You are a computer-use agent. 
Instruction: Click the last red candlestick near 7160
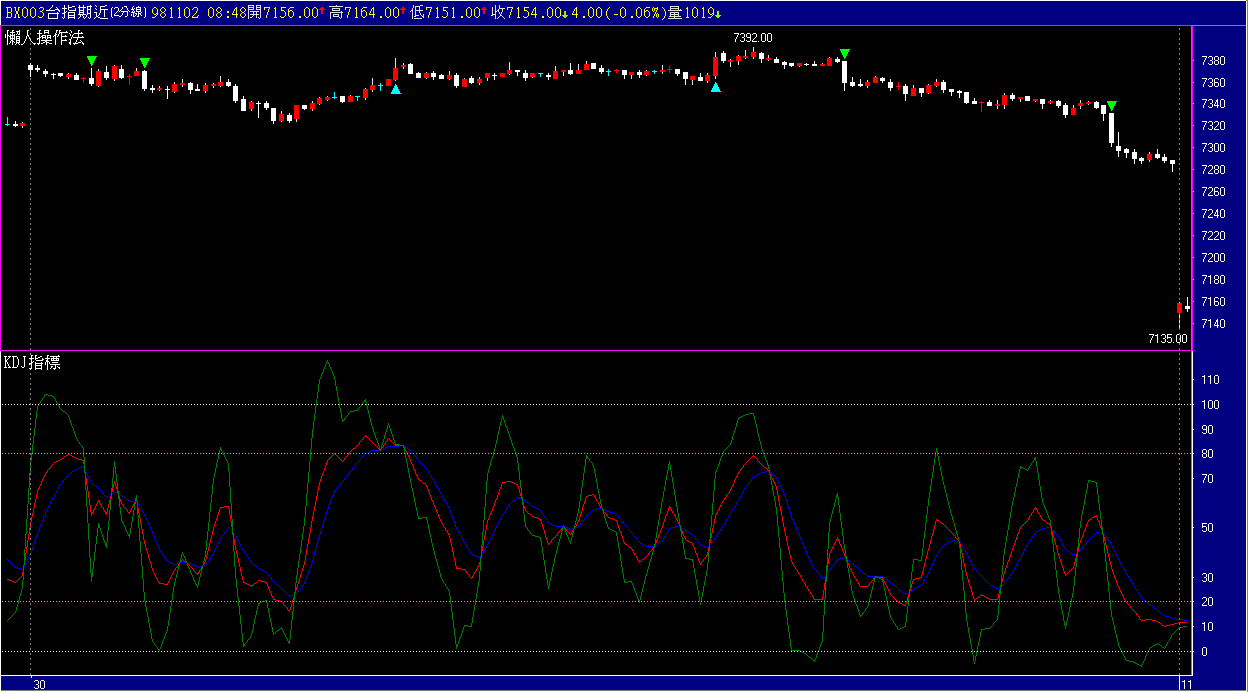coord(1180,308)
